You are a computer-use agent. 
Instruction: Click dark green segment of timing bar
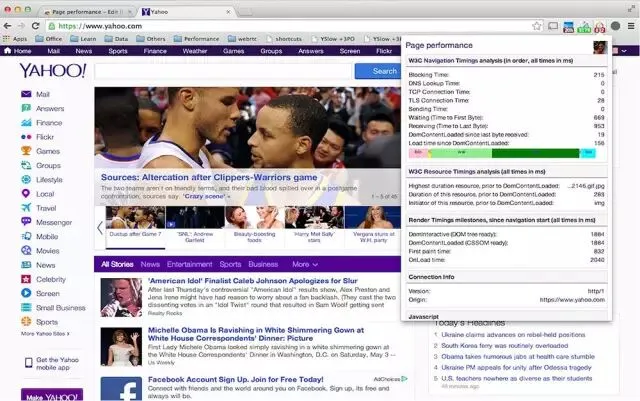tap(536, 154)
